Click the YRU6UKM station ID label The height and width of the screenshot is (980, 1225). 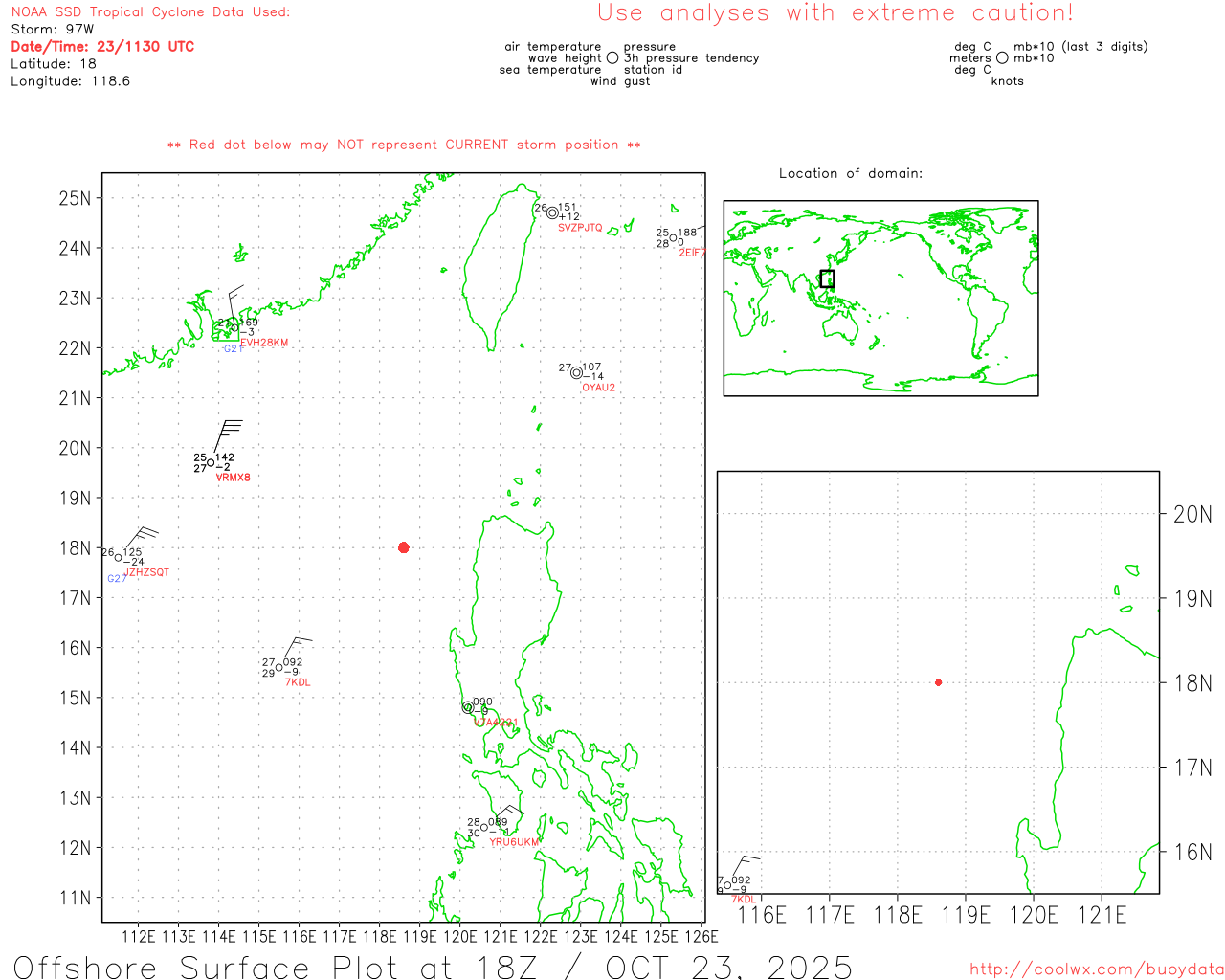(x=514, y=842)
